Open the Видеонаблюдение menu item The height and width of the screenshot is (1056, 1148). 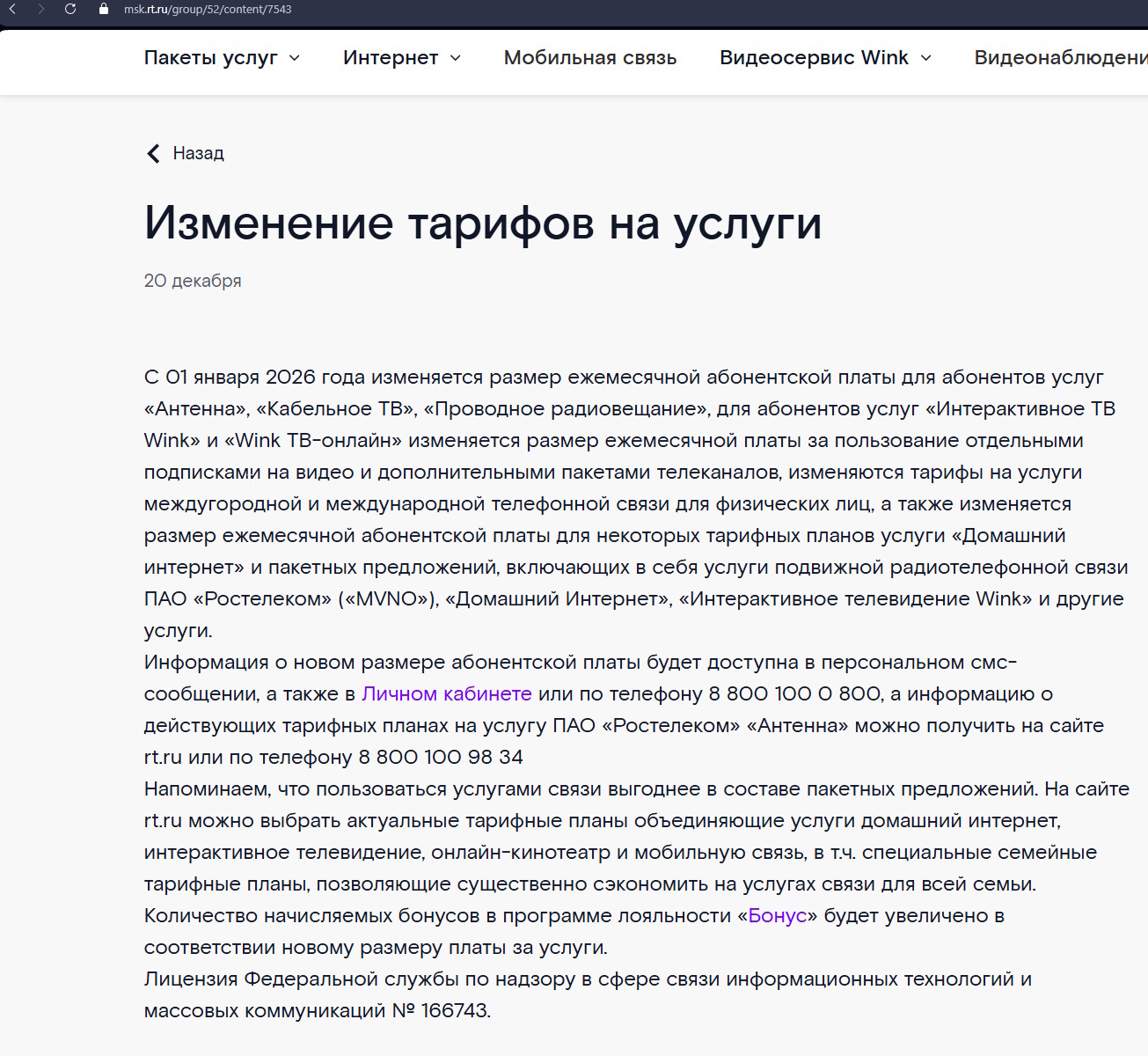point(1060,58)
